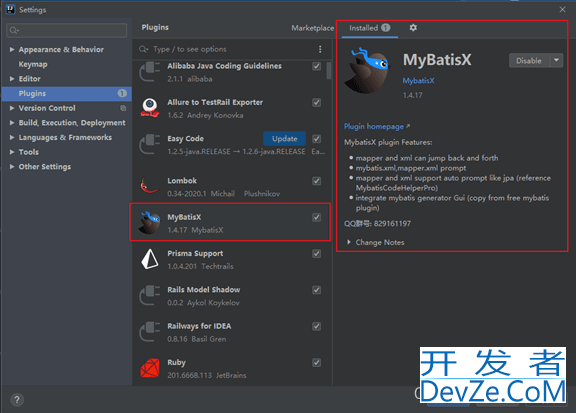The width and height of the screenshot is (576, 413).
Task: Click the large MyBatisX logo in details
Action: (x=368, y=70)
